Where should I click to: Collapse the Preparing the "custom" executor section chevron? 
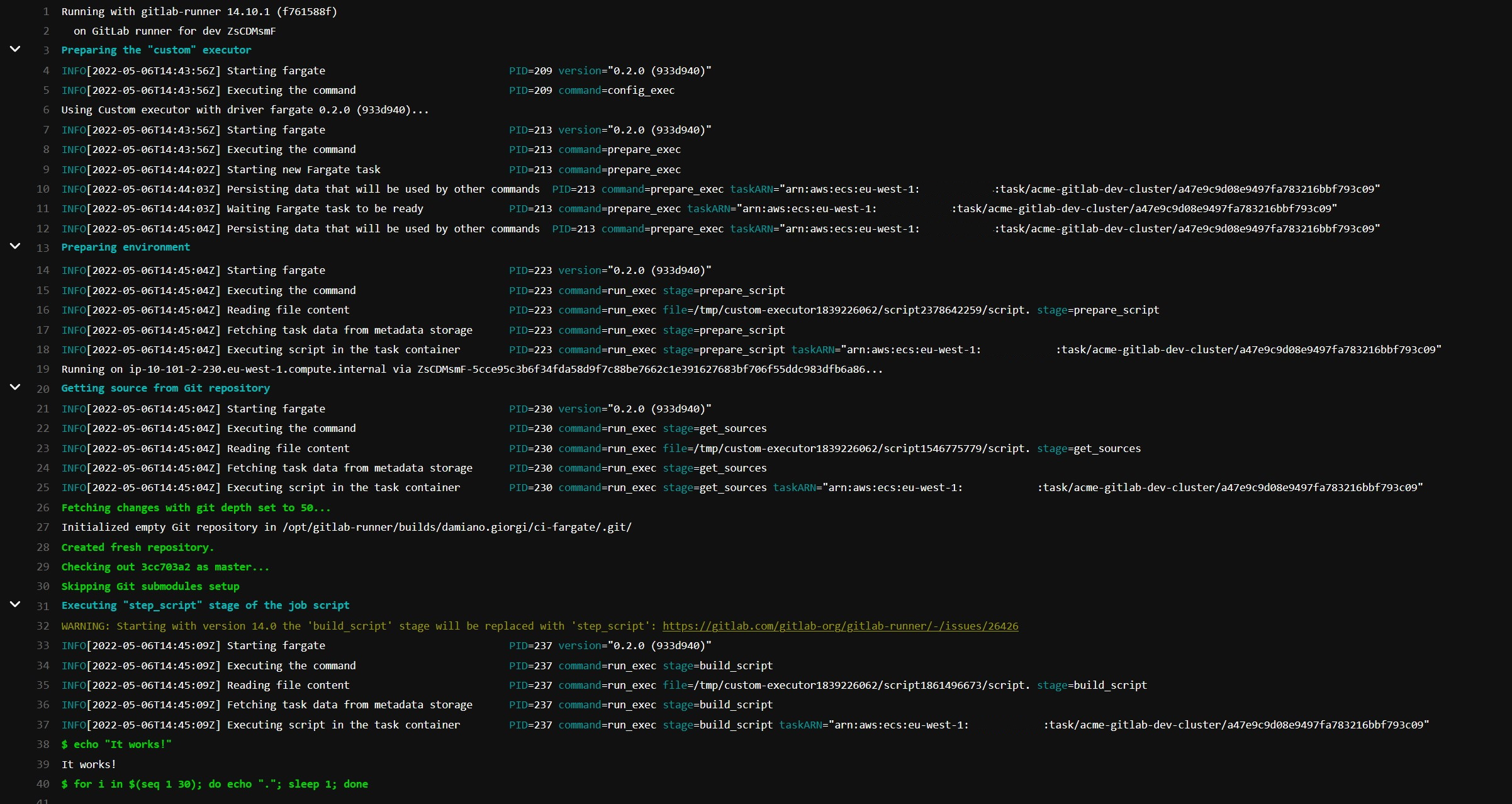pyautogui.click(x=15, y=49)
